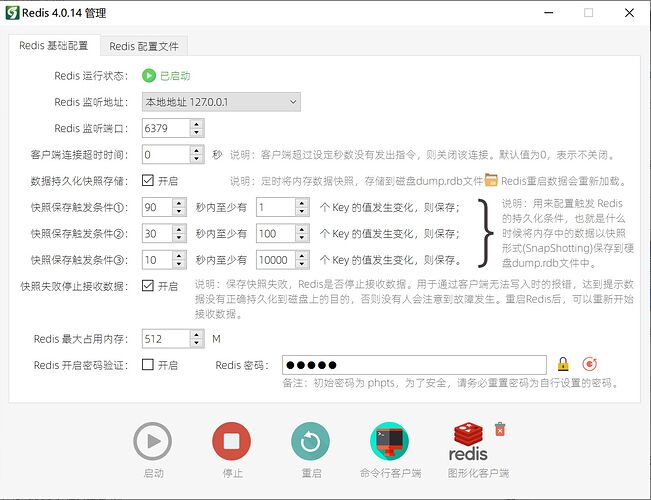Decrease snapshot condition 3 seconds value
The image size is (651, 500).
[179, 264]
